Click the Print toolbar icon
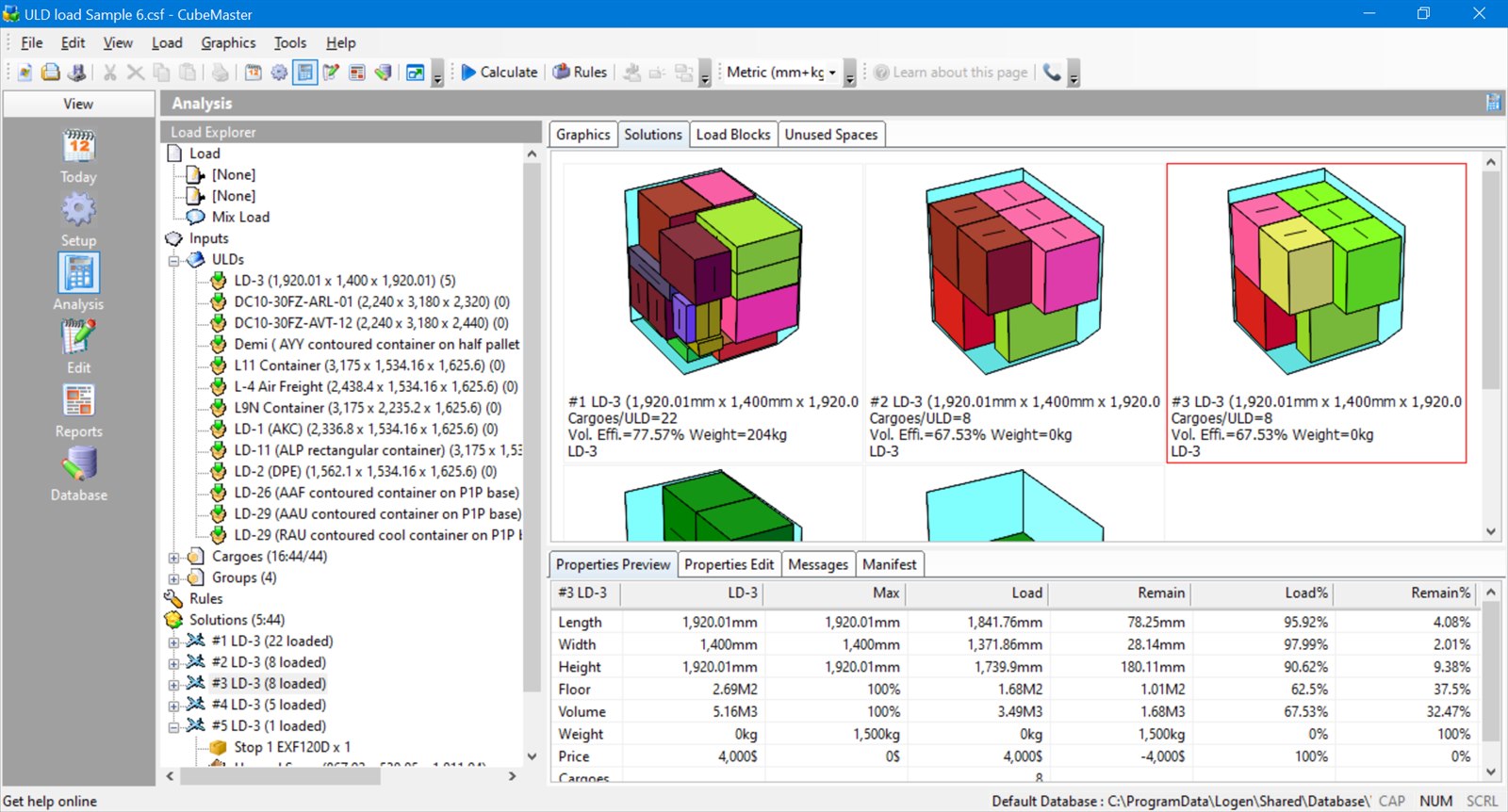1508x812 pixels. (219, 73)
